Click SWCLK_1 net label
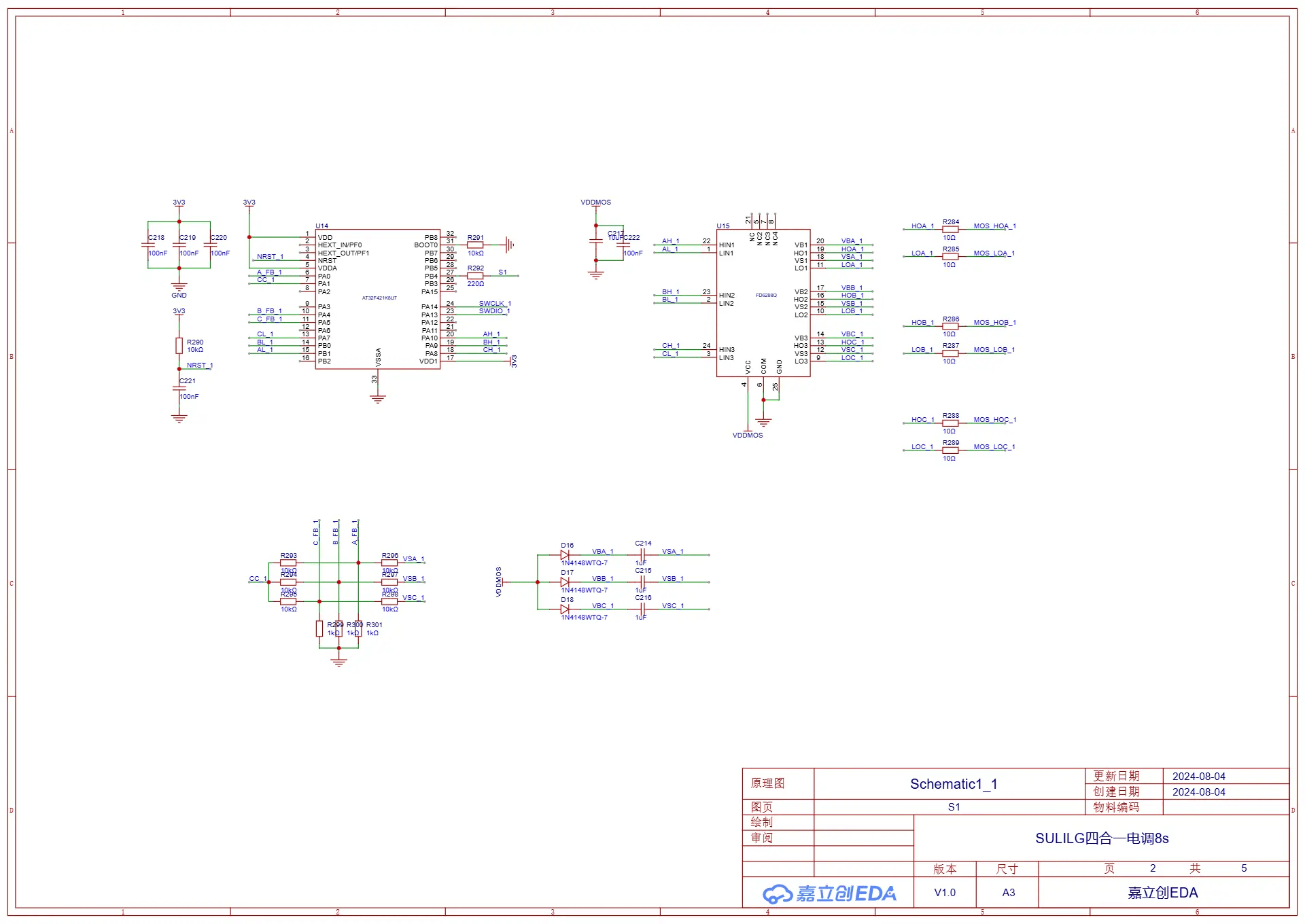Viewport: 1305px width, 924px height. [495, 304]
